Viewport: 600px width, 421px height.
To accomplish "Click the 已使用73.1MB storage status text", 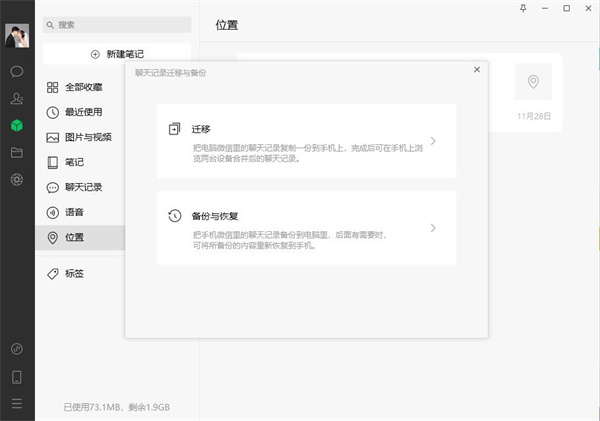I will pyautogui.click(x=117, y=407).
